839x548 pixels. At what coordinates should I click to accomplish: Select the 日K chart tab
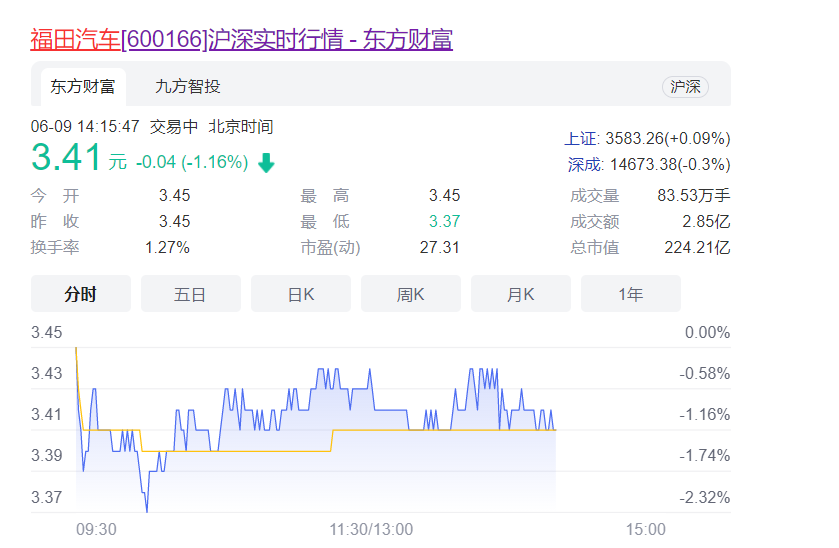coord(301,294)
